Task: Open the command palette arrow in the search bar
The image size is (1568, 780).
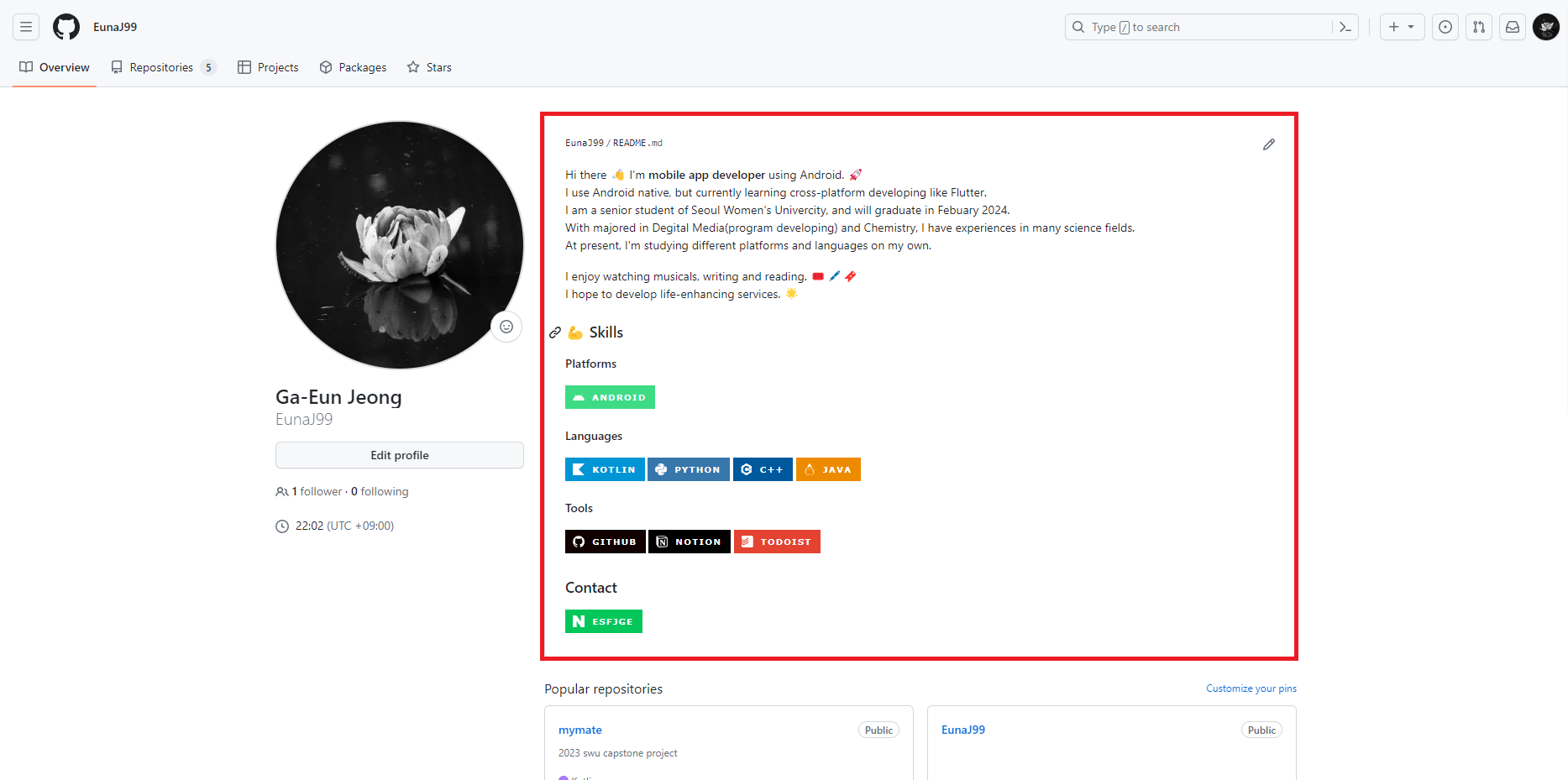Action: (x=1345, y=27)
